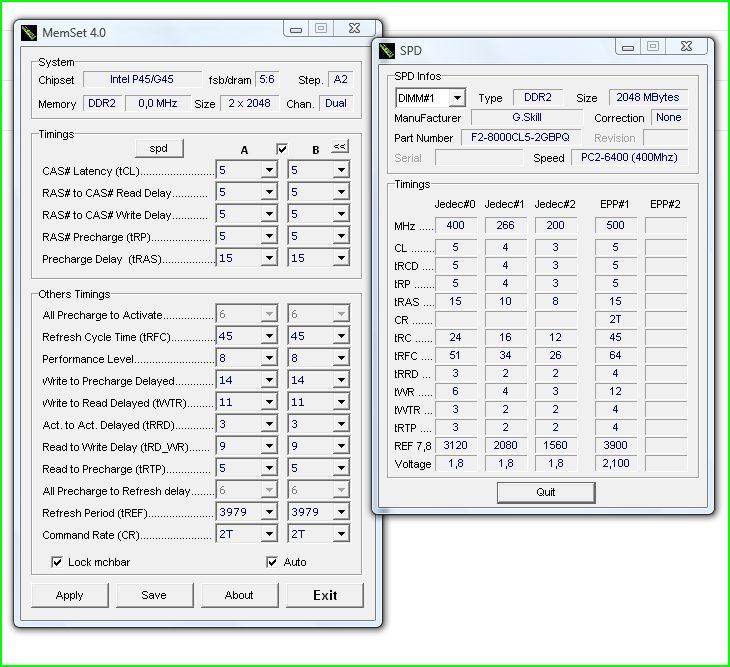The width and height of the screenshot is (730, 667).
Task: Click the Exit button
Action: click(x=325, y=595)
